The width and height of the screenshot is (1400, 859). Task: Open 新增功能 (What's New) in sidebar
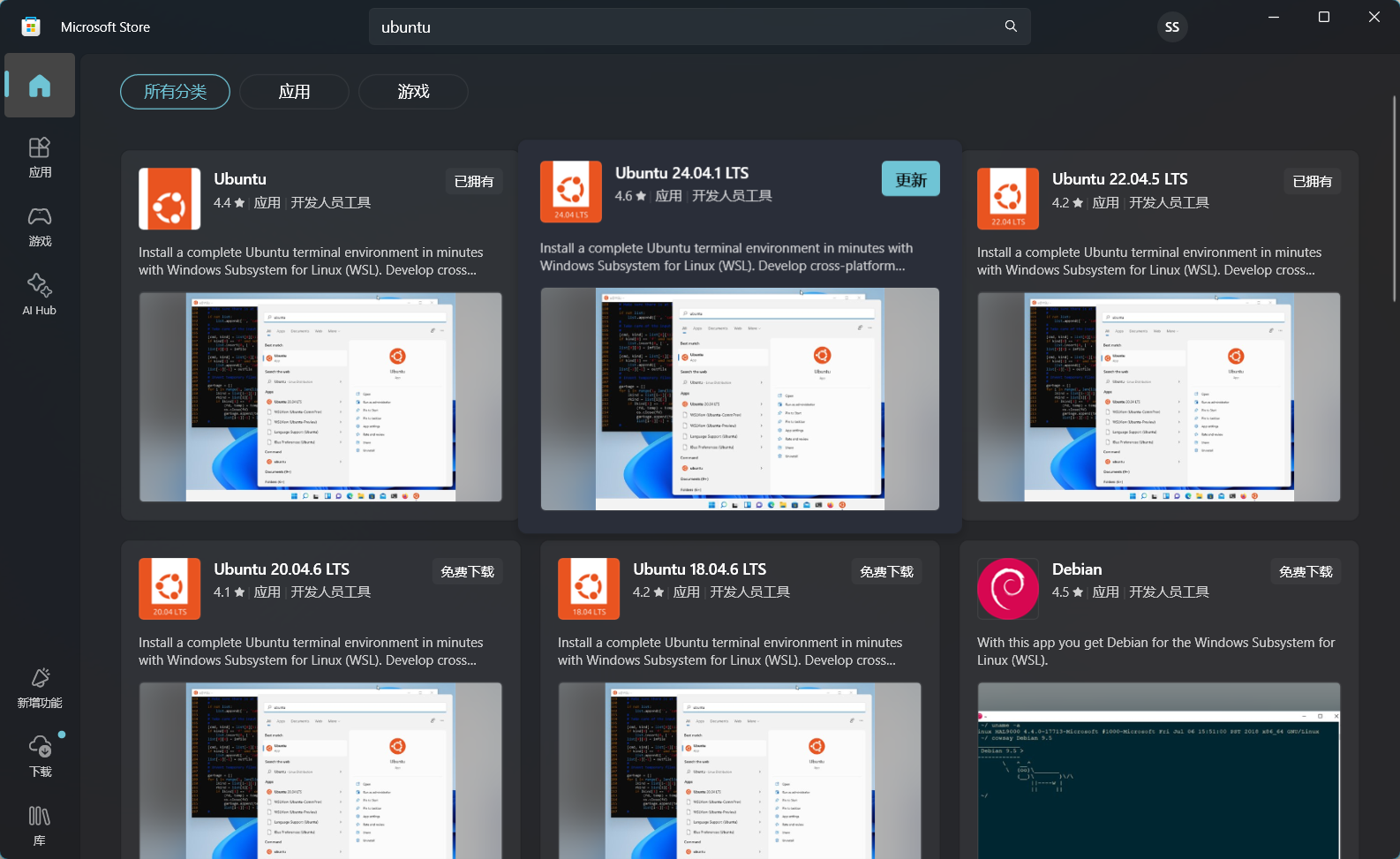tap(40, 688)
